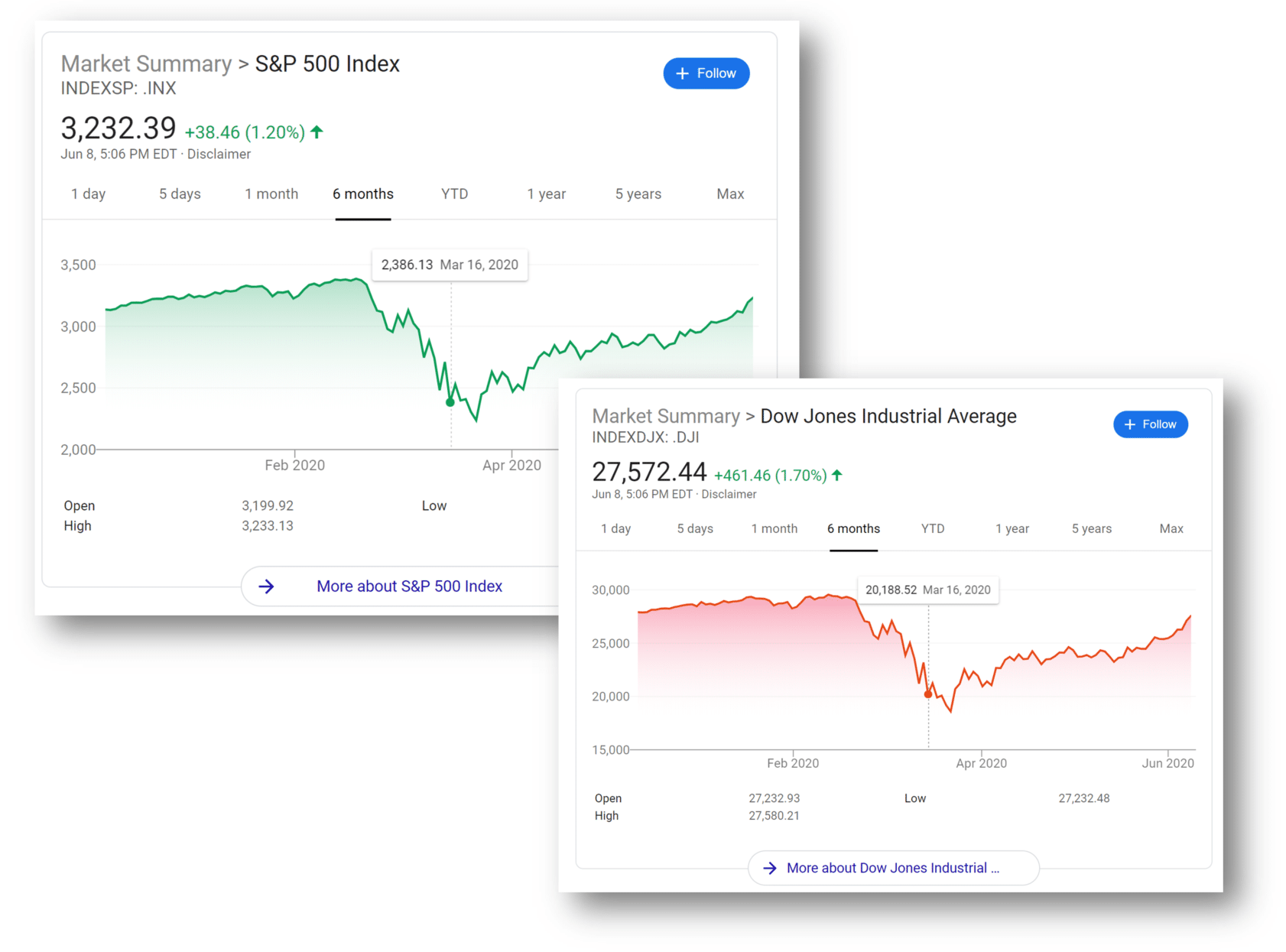Follow the Dow Jones Industrial Average
This screenshot has width=1286, height=952.
point(1150,424)
